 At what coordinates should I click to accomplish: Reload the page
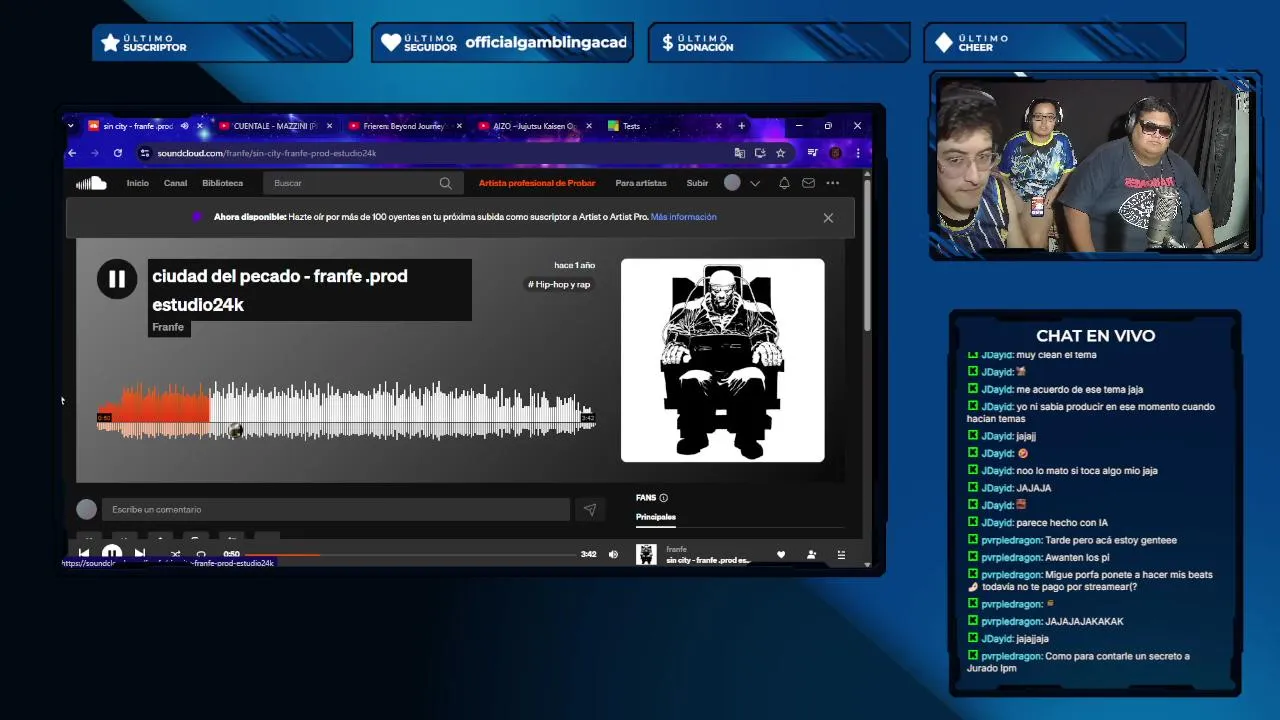(x=117, y=153)
